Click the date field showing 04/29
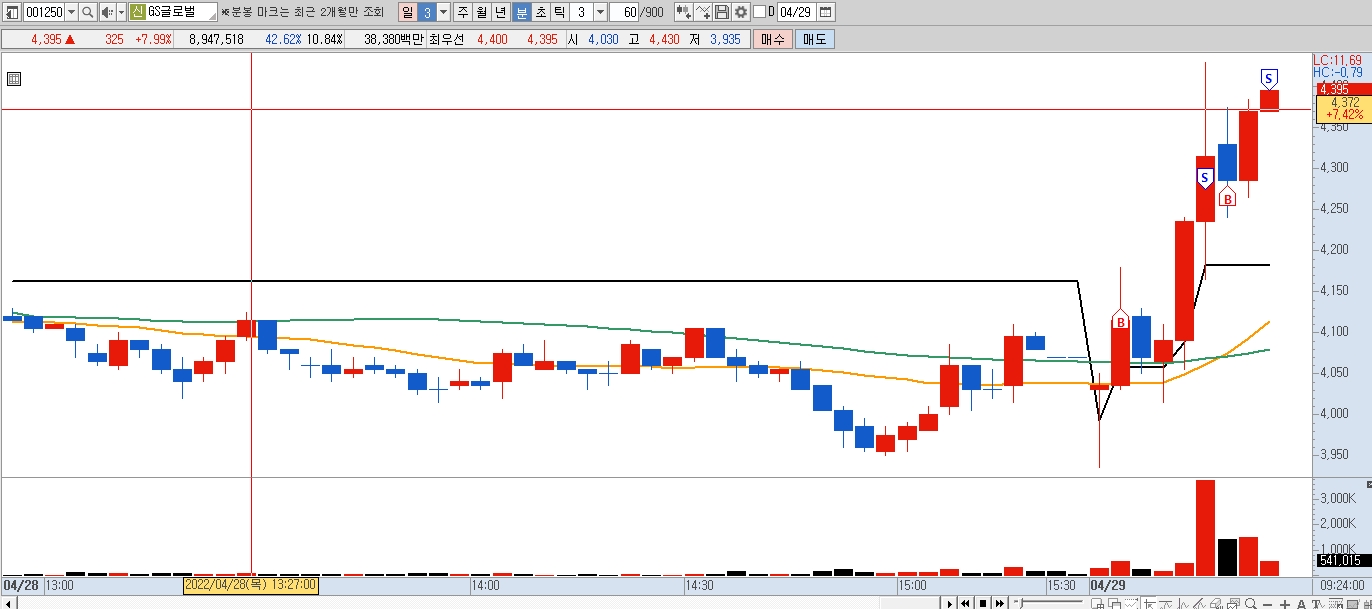Screen dimensions: 1372x609 pos(796,12)
